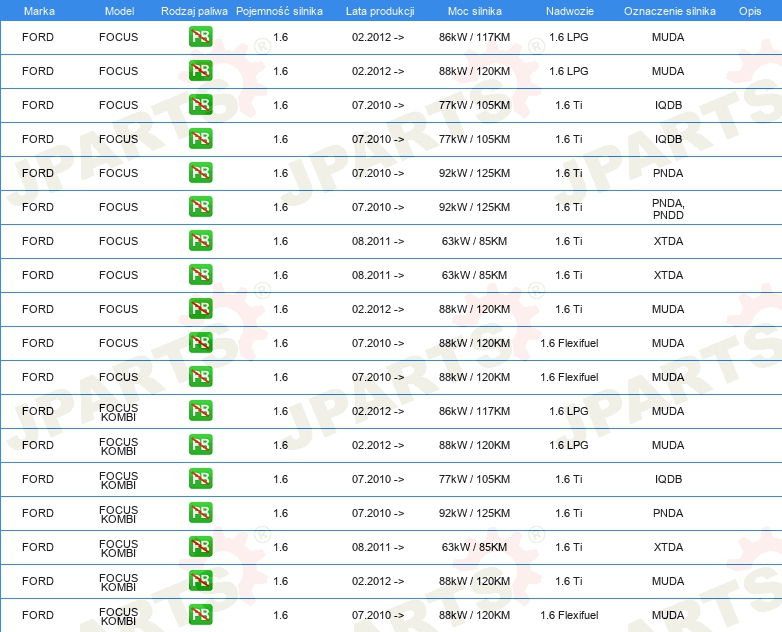Click the Model column header
The image size is (782, 632).
119,11
